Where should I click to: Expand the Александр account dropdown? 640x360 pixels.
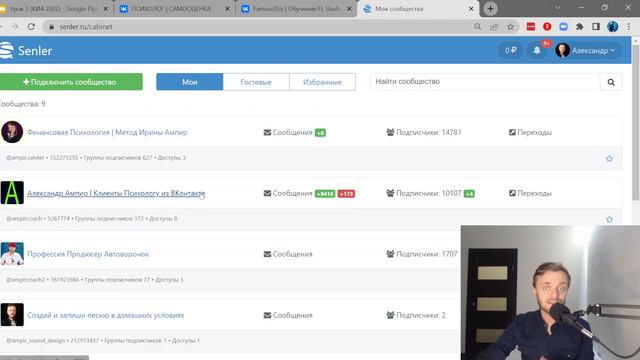tap(587, 50)
